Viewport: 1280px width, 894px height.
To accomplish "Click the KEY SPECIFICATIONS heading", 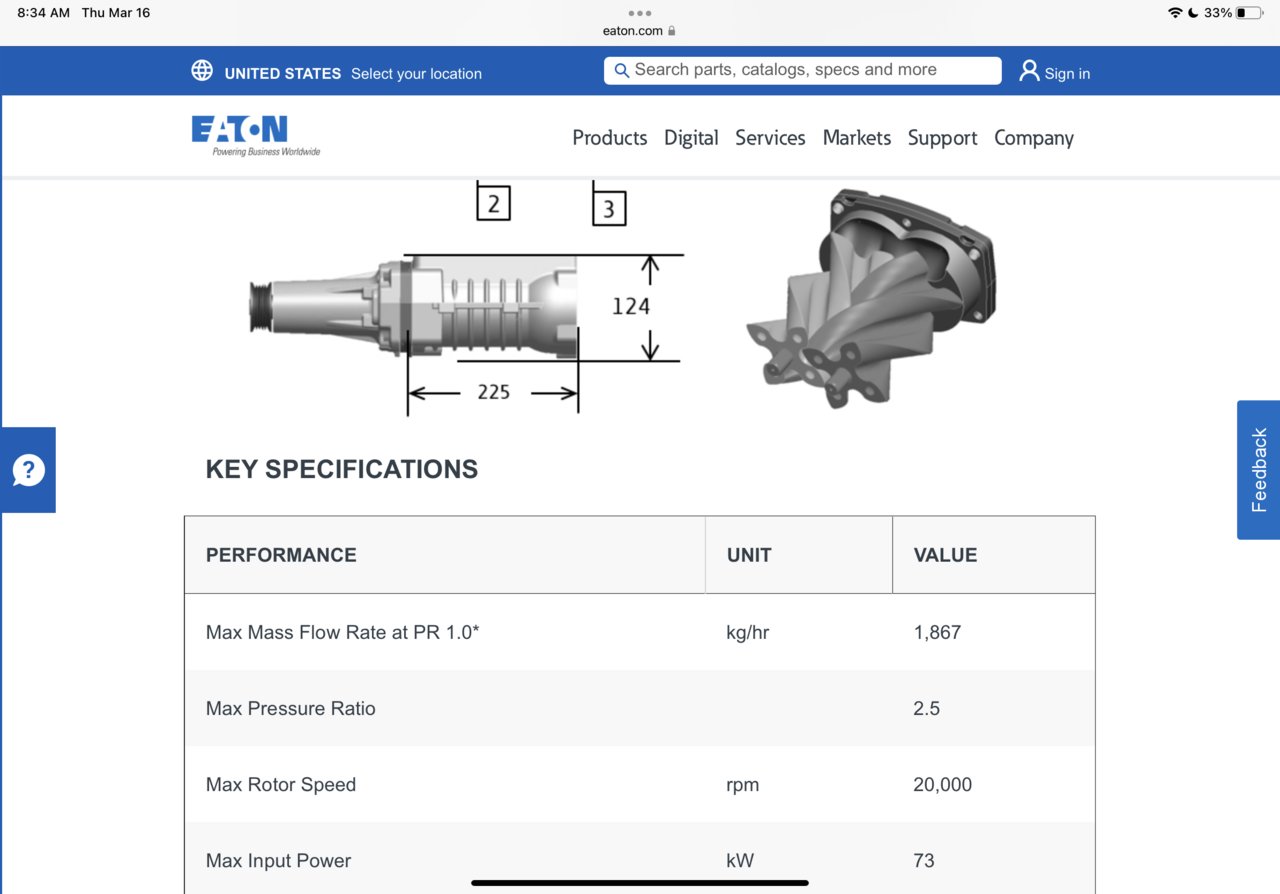I will pyautogui.click(x=342, y=469).
